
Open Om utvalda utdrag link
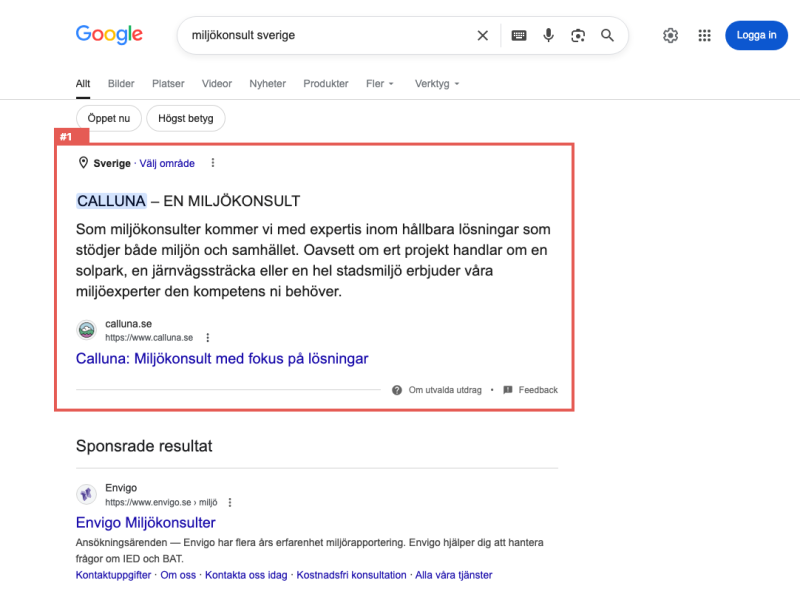pyautogui.click(x=445, y=390)
